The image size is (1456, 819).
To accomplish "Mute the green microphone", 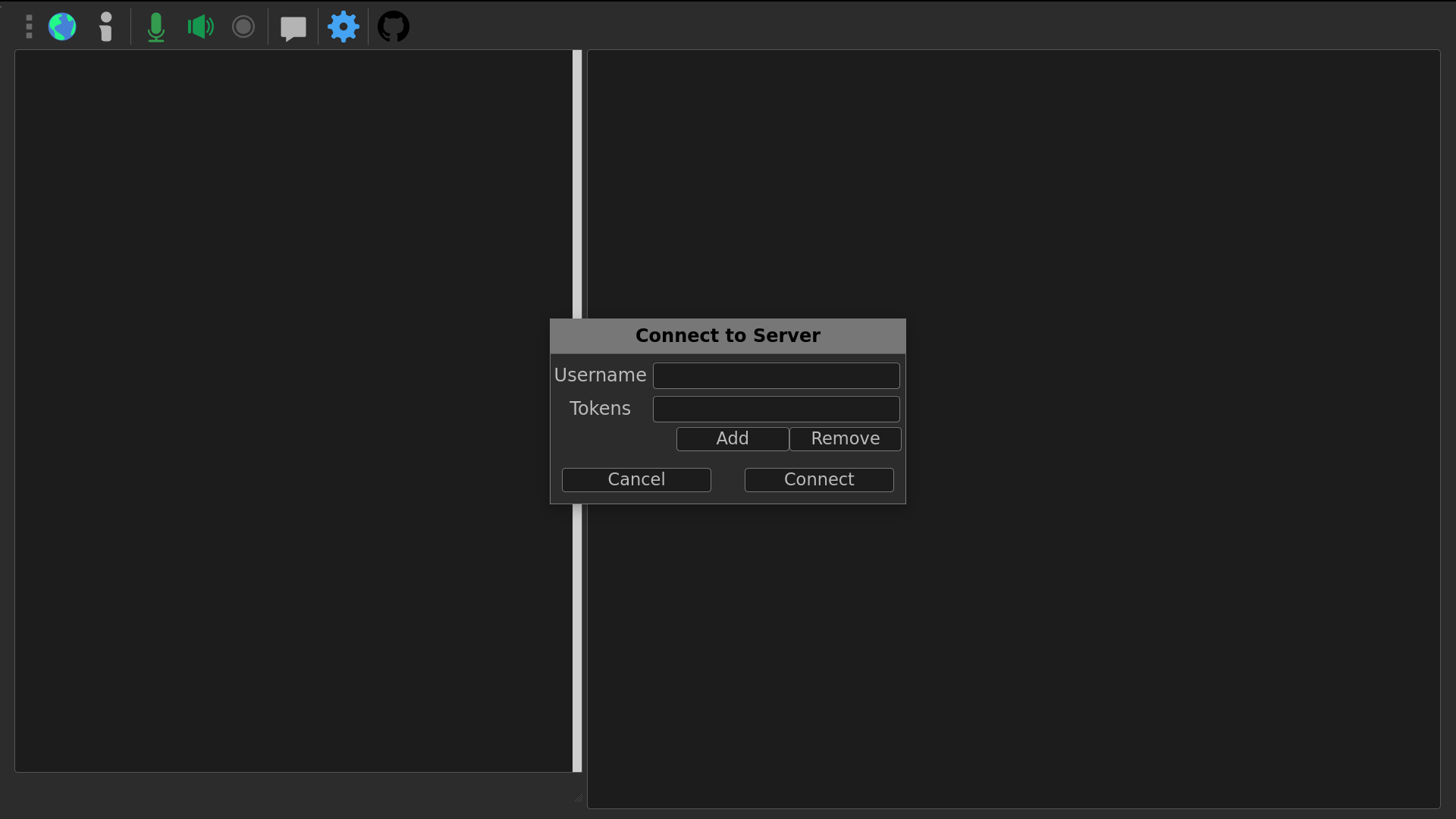I will (x=156, y=27).
